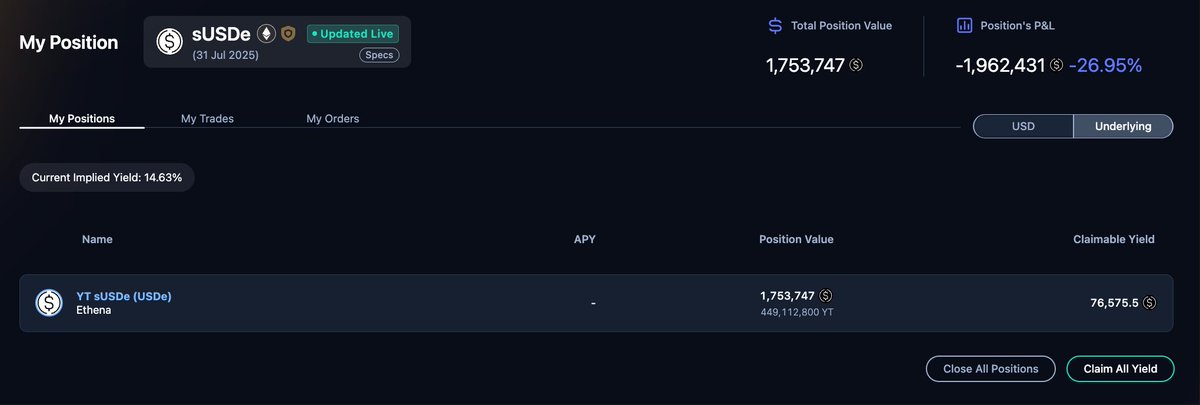Open the My Orders tab
The image size is (1200, 405).
333,118
